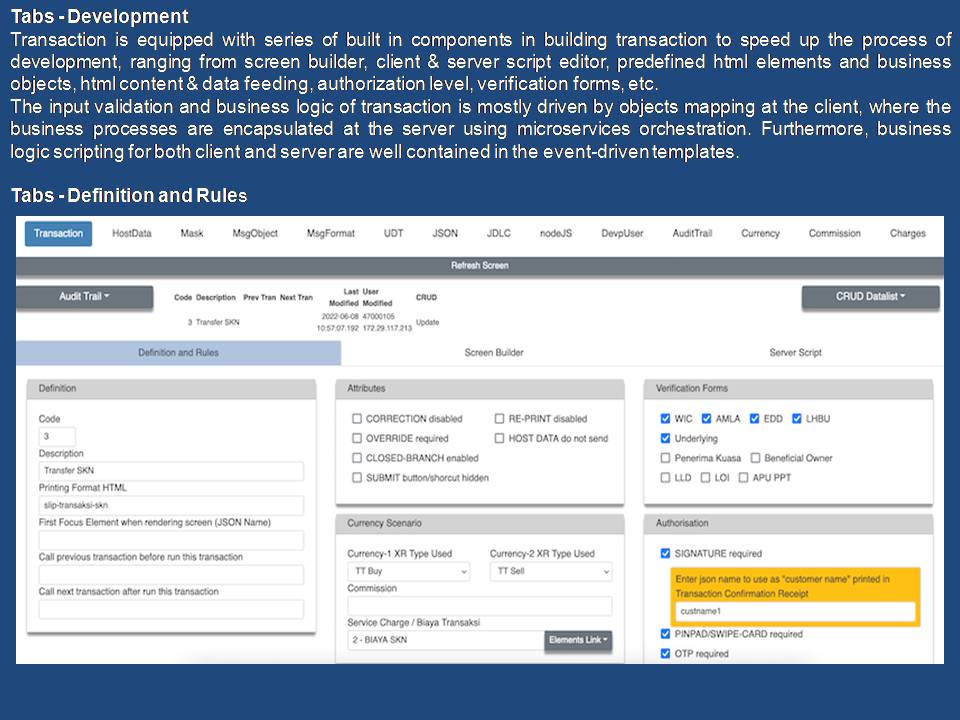Toggle SIGNATURE required checkbox
The height and width of the screenshot is (720, 960).
coord(666,554)
